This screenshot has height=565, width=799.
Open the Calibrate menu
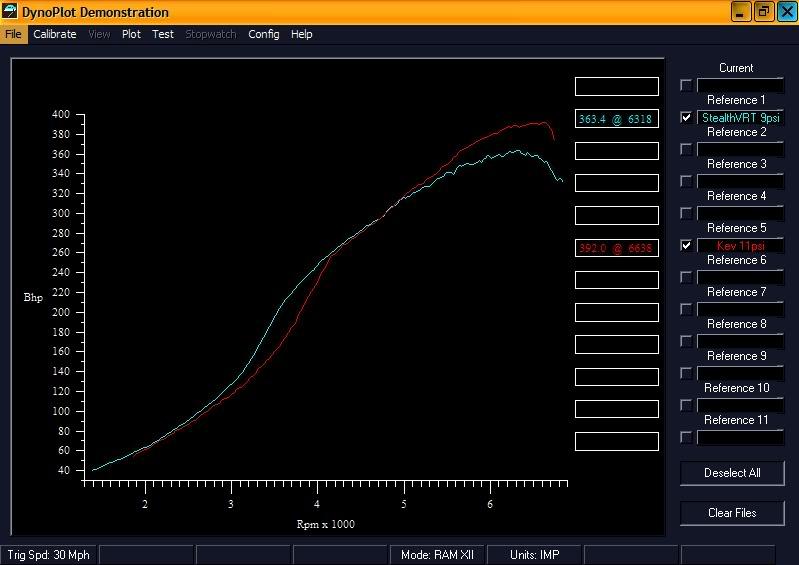pos(55,34)
